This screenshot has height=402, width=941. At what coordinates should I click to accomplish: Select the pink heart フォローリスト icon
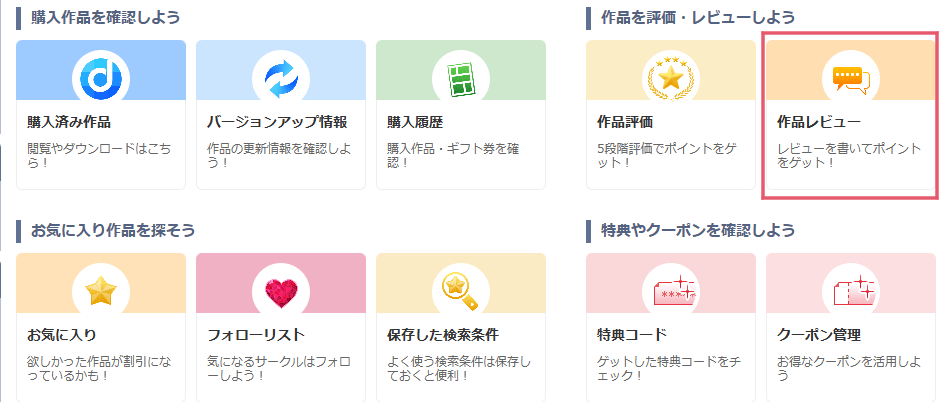click(281, 293)
